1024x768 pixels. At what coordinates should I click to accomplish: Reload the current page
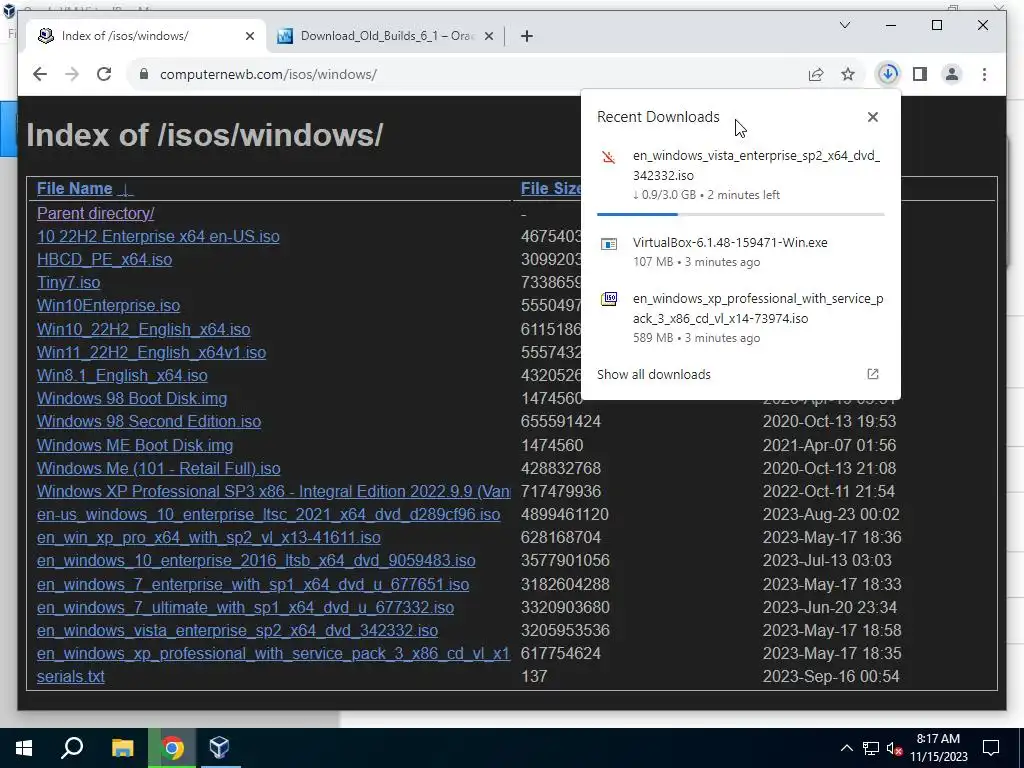pos(104,74)
